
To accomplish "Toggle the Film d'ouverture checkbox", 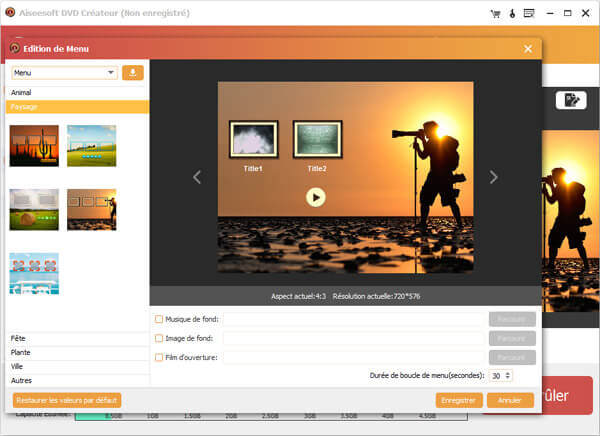I will pos(159,357).
